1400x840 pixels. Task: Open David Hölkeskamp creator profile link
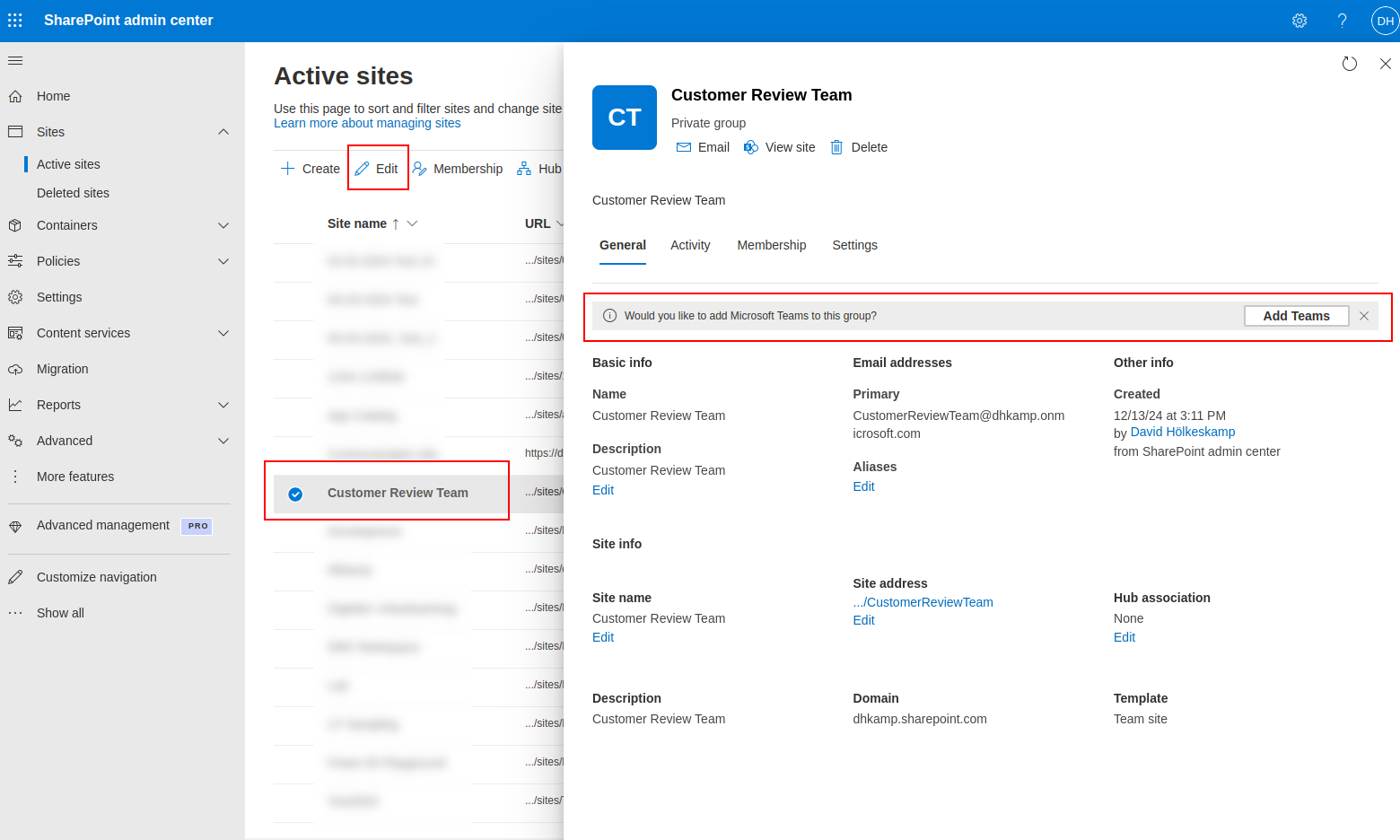[1182, 432]
